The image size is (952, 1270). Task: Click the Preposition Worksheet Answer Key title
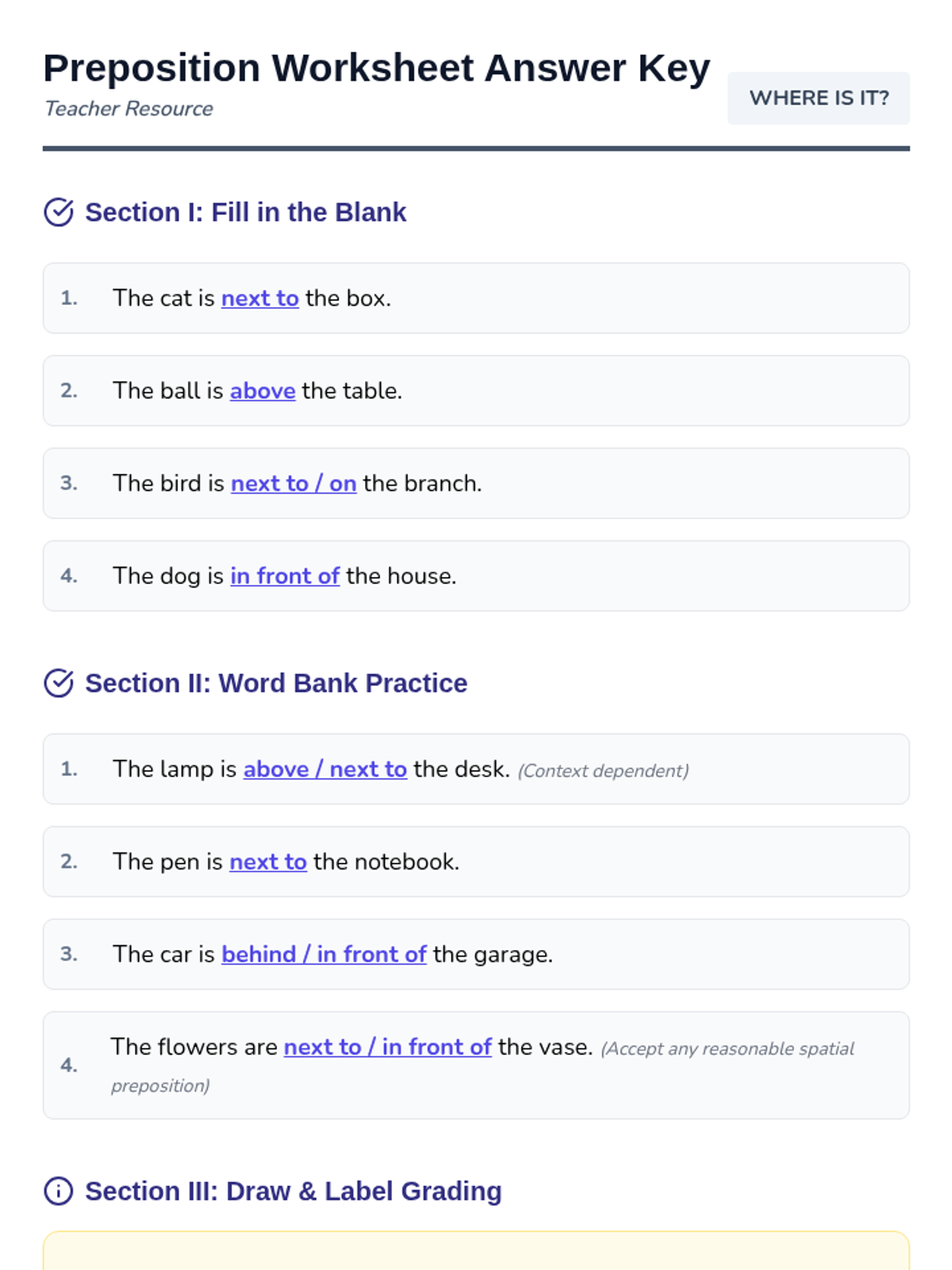coord(376,68)
